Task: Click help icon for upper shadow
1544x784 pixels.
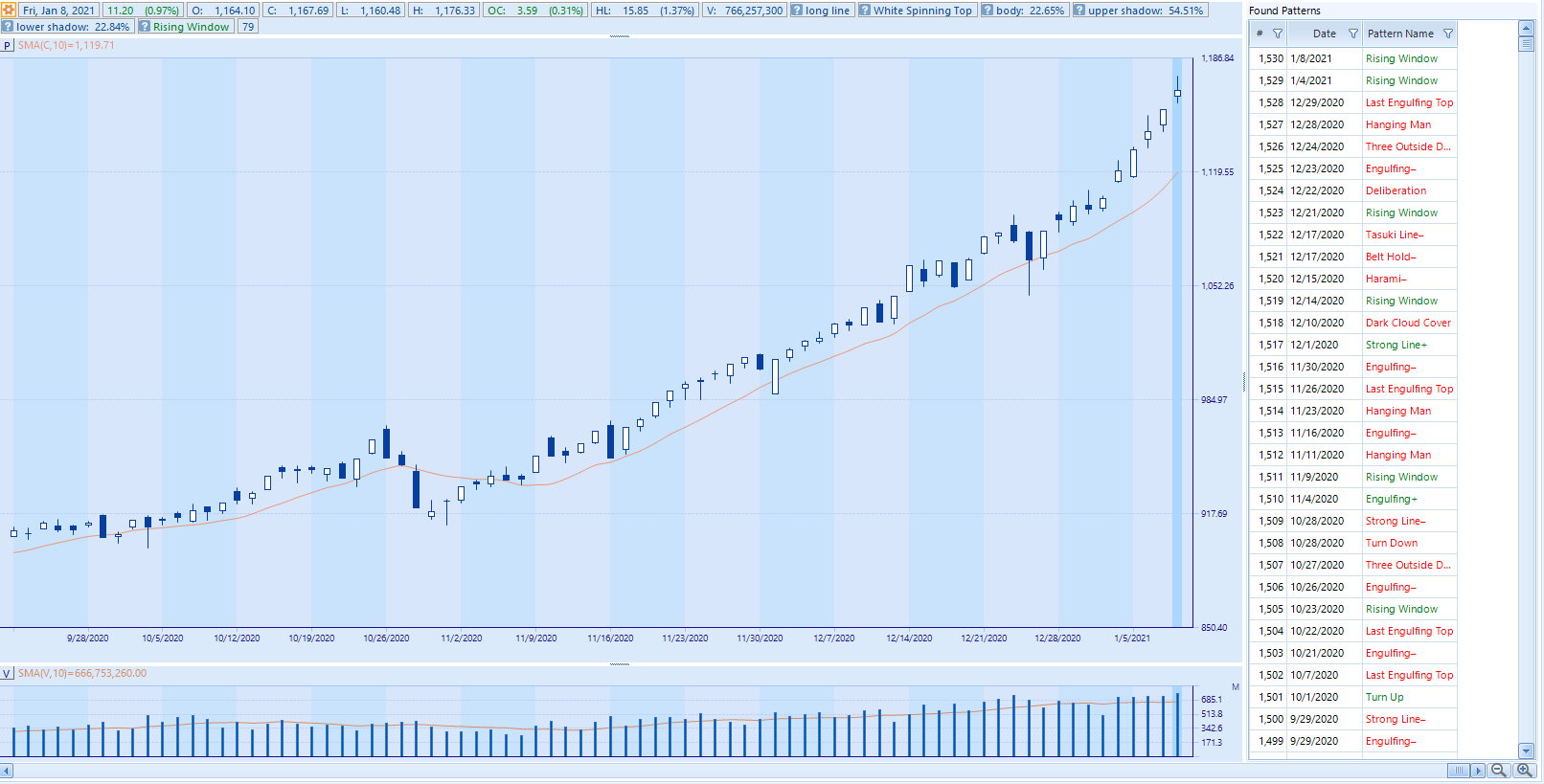Action: (1079, 11)
